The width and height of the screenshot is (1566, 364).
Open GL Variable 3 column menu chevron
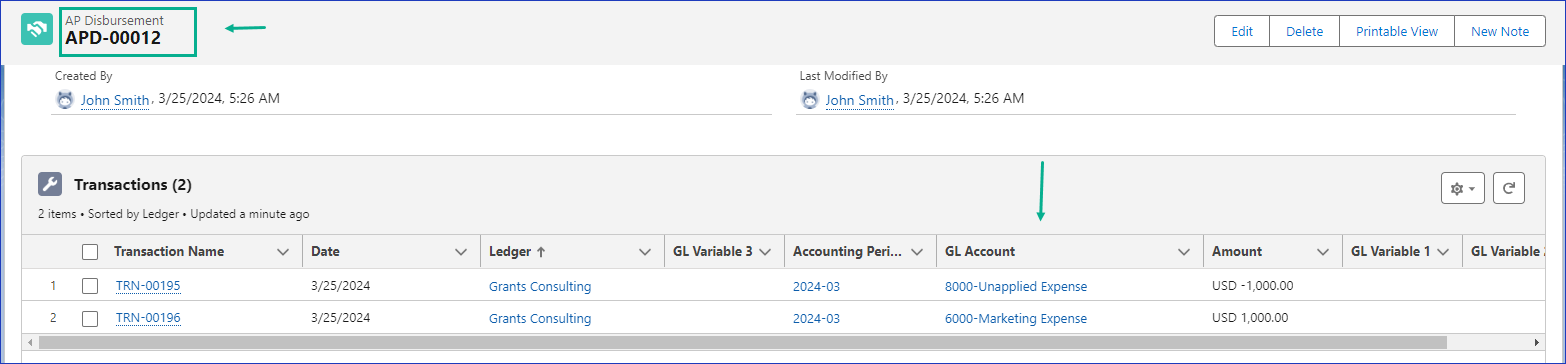[x=765, y=252]
